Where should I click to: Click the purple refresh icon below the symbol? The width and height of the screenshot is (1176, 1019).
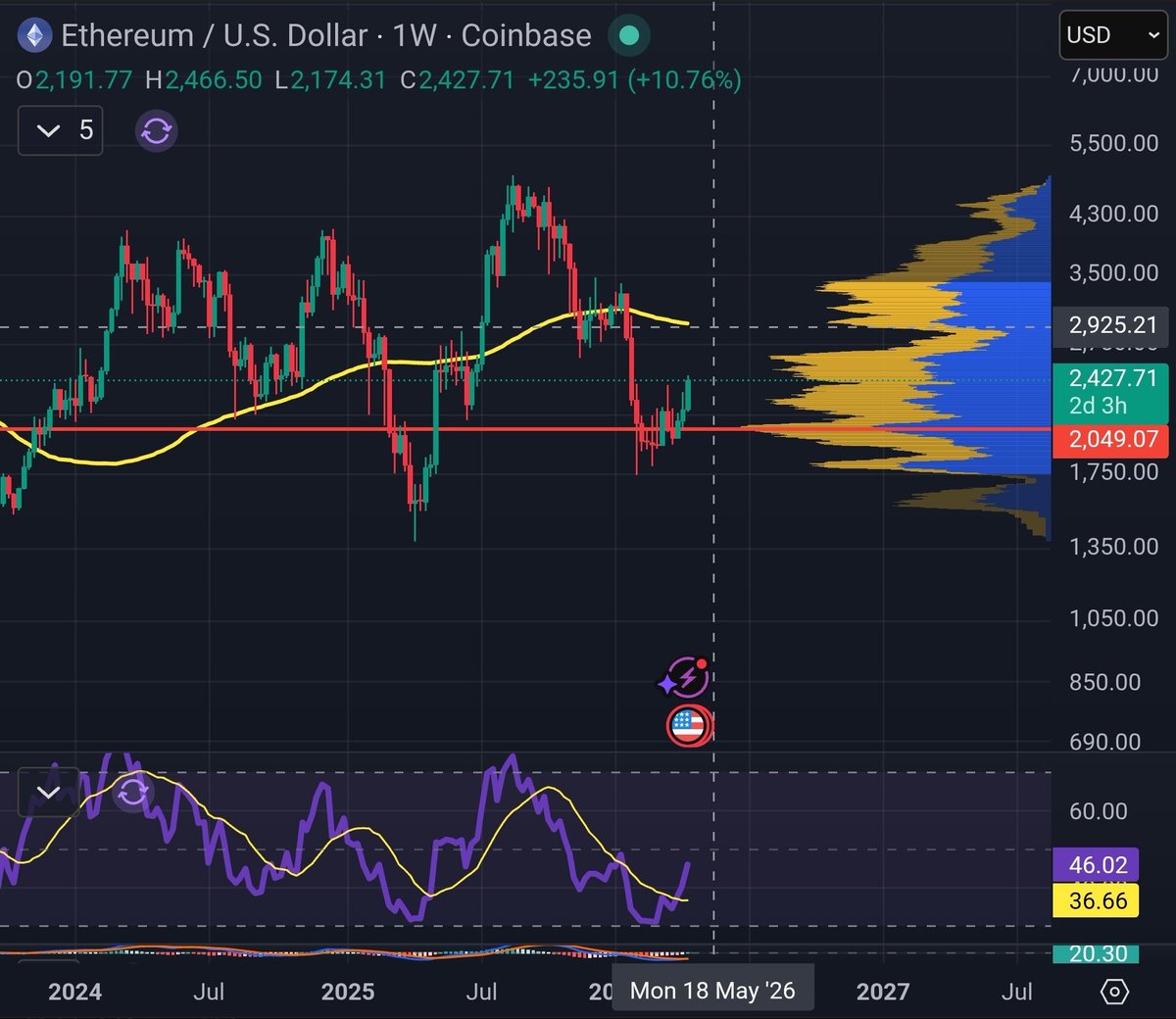coord(156,130)
